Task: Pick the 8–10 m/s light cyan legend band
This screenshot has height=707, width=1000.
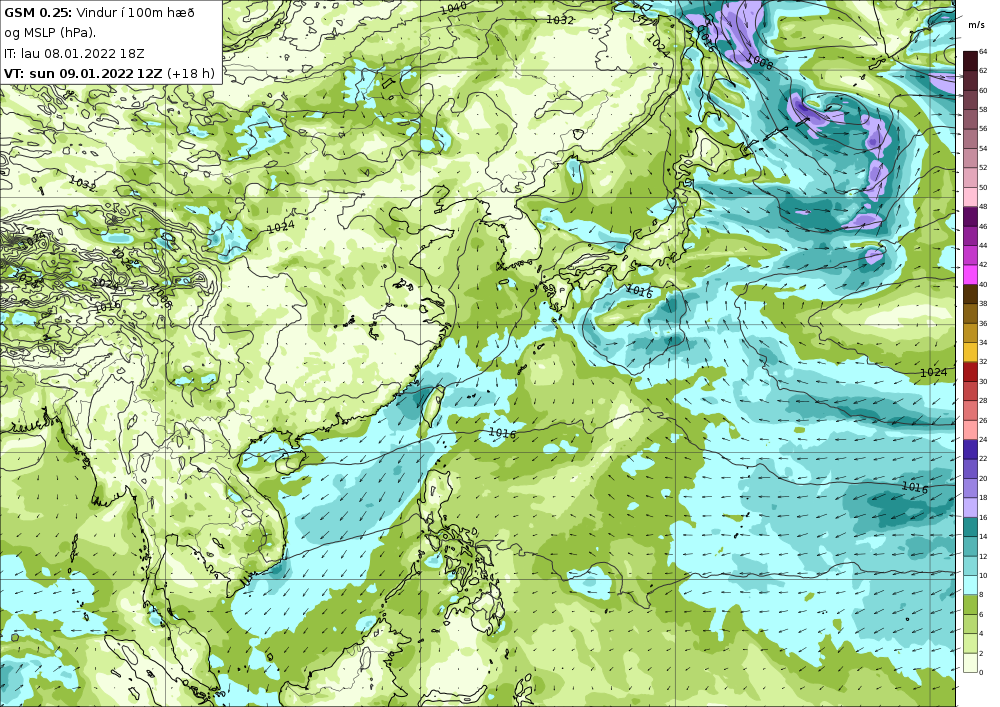Action: tap(970, 585)
